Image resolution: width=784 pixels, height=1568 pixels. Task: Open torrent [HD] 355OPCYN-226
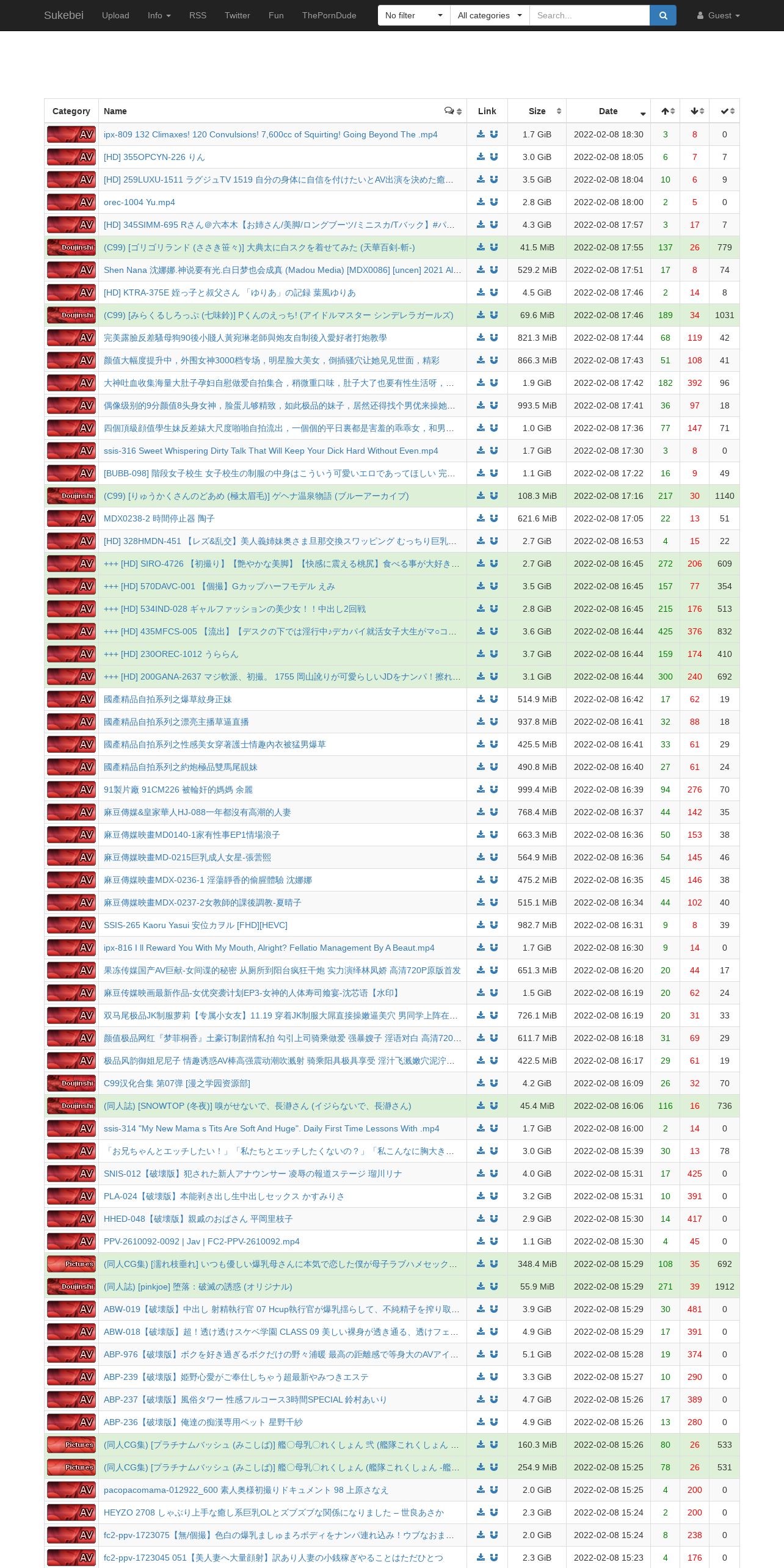154,157
